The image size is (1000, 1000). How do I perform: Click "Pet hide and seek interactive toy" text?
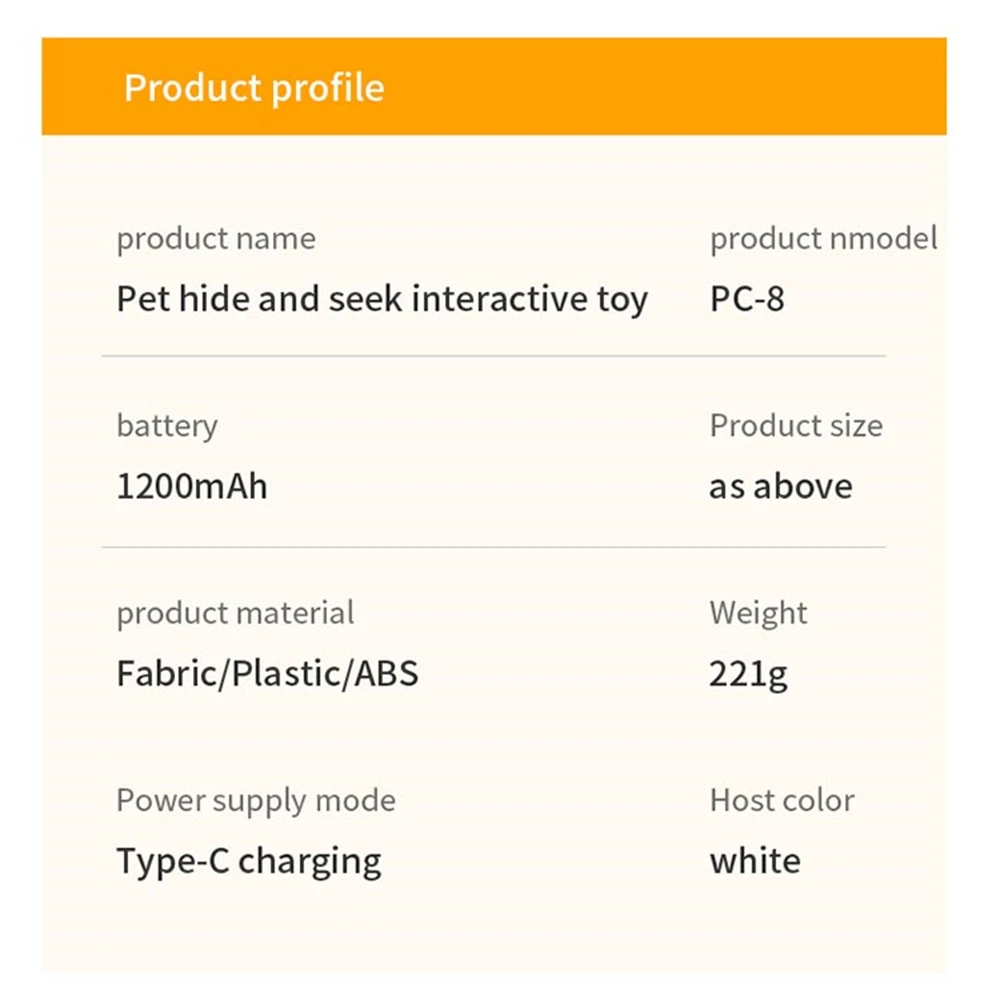[x=382, y=299]
